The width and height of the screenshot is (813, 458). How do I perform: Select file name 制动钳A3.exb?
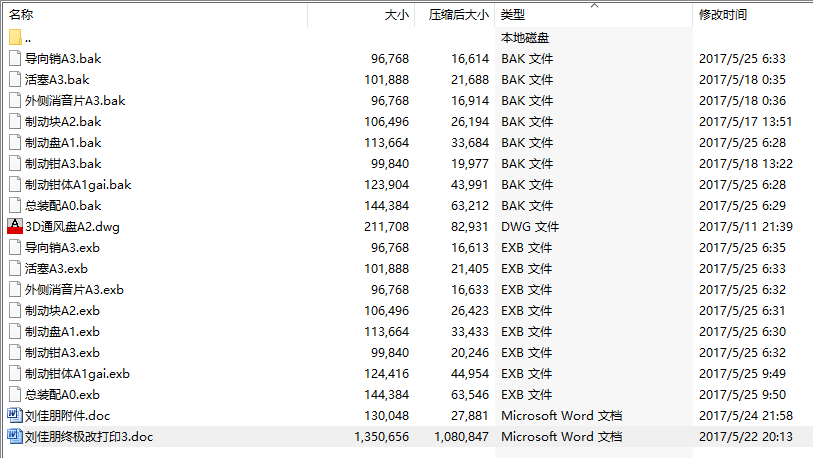[x=62, y=353]
